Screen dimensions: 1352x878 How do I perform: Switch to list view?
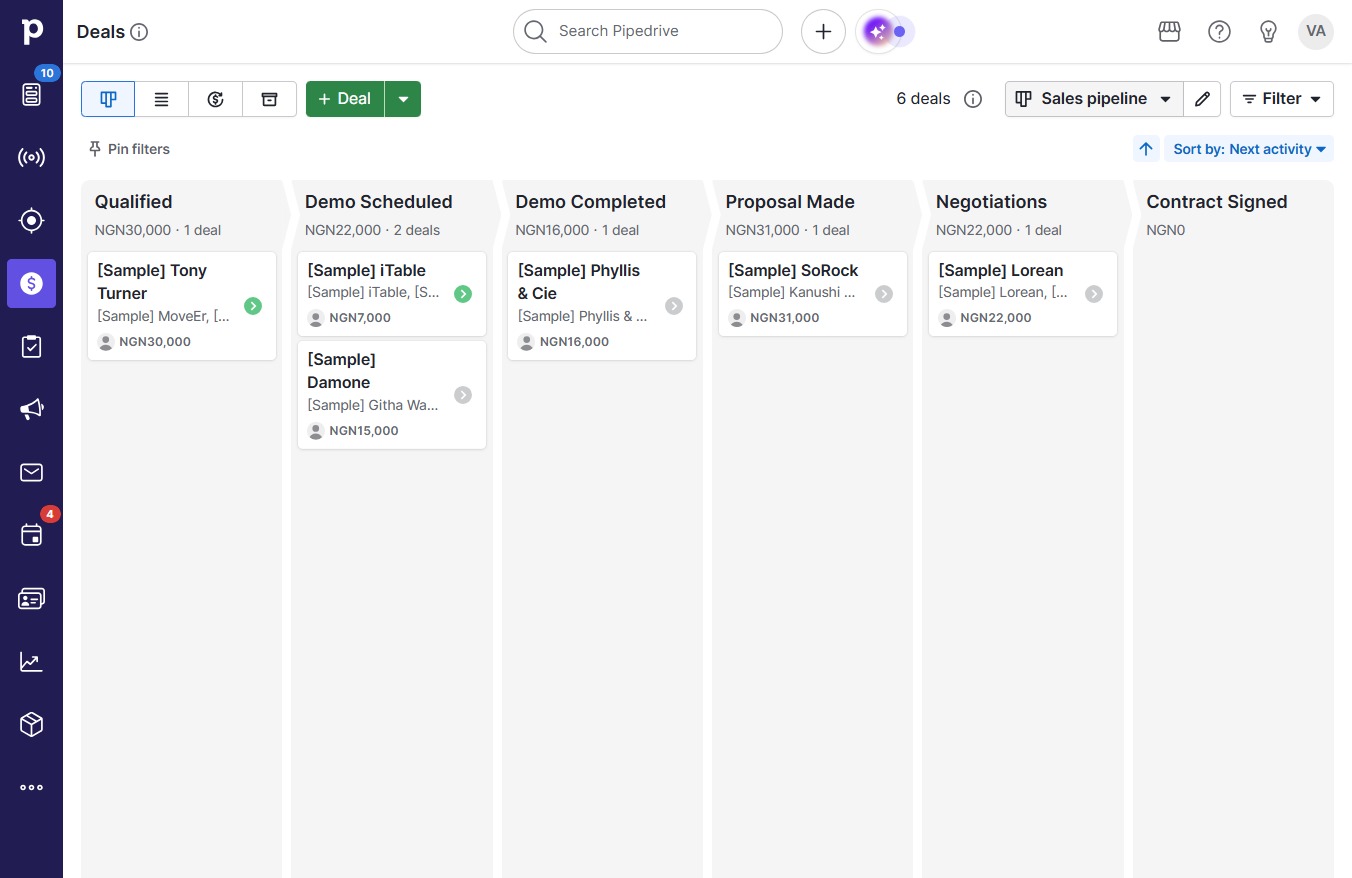pyautogui.click(x=162, y=99)
